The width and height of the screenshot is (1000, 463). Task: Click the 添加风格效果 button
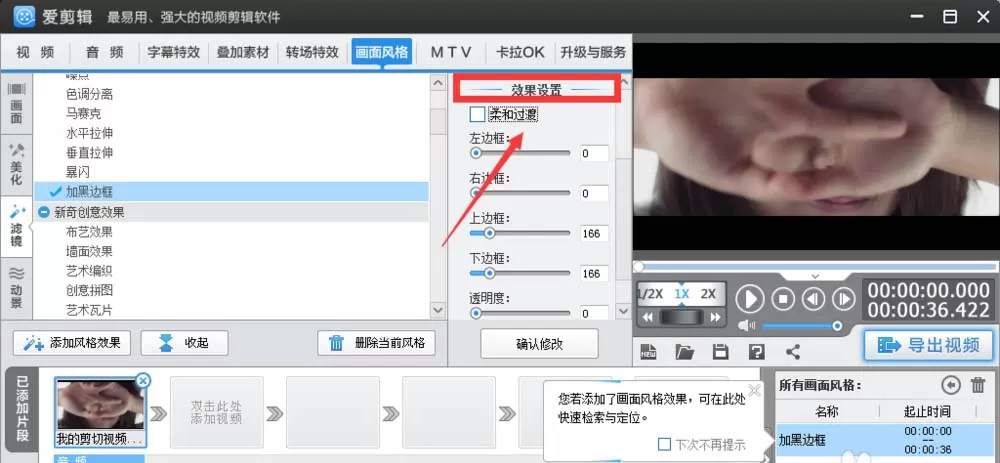(72, 343)
